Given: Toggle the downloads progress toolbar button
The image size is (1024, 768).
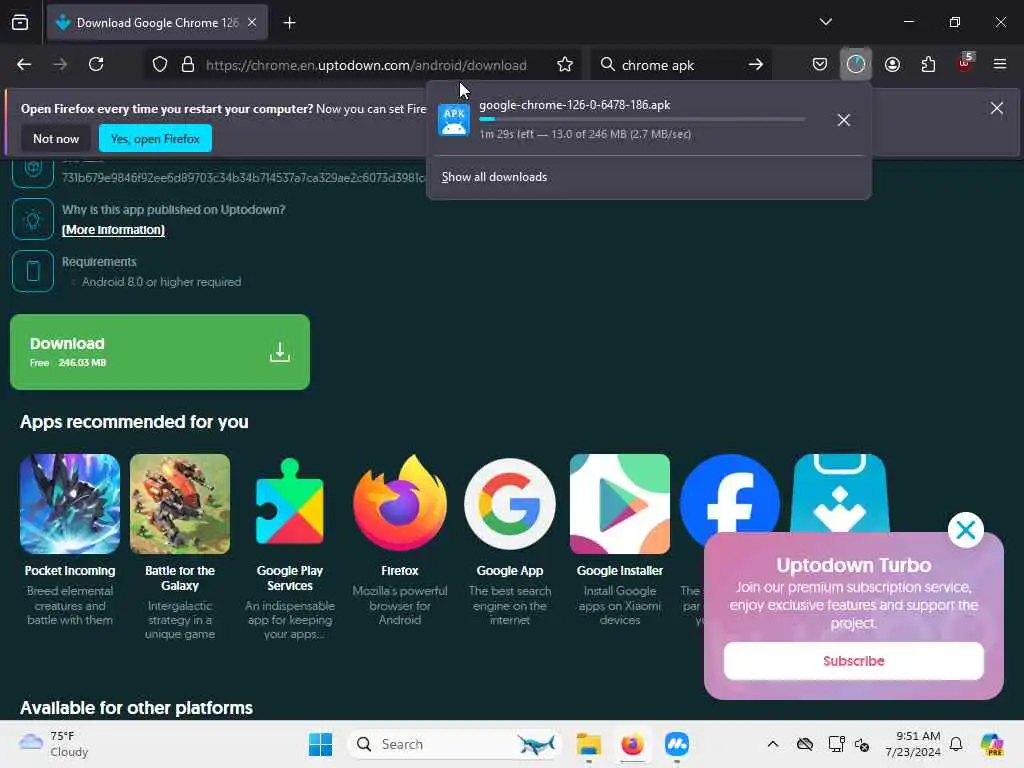Looking at the screenshot, I should click(856, 64).
